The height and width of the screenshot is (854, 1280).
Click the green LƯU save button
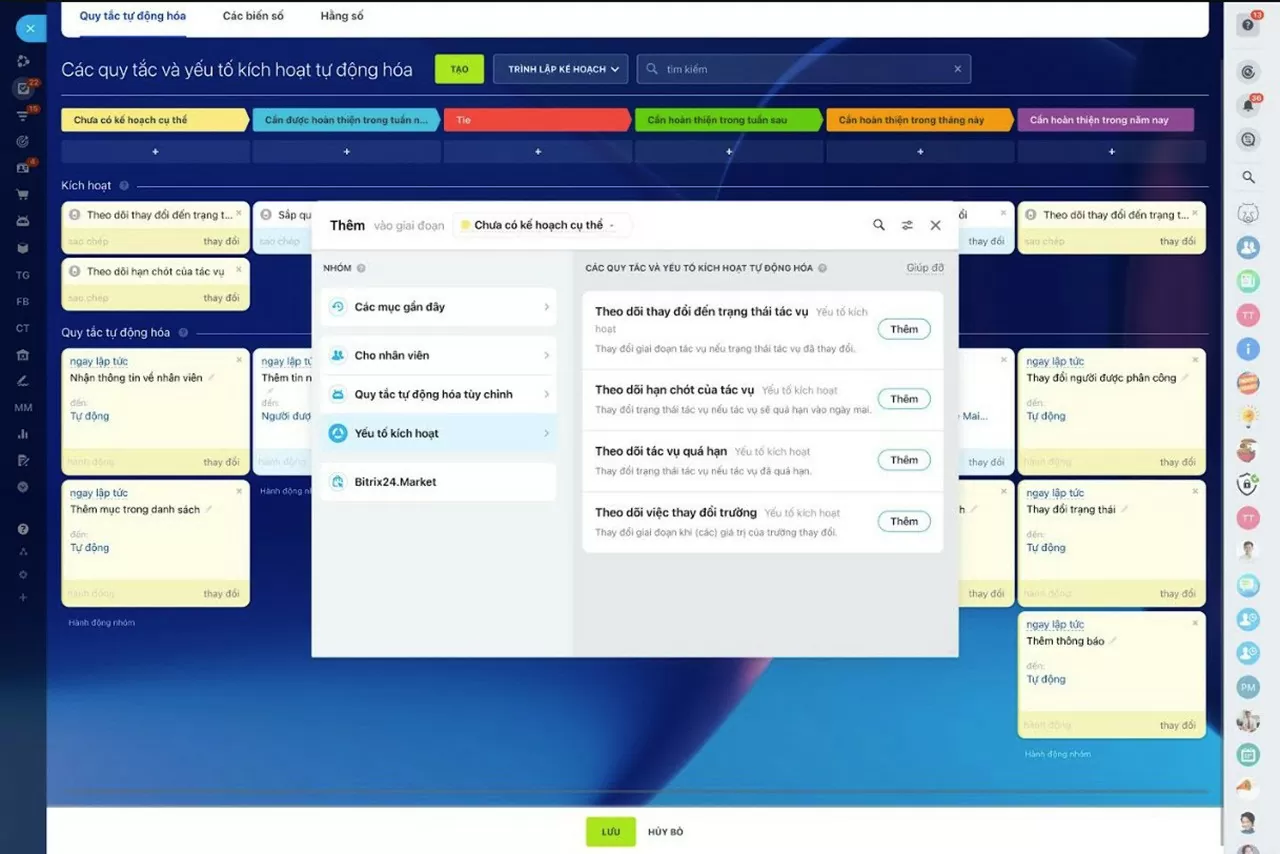pos(610,832)
